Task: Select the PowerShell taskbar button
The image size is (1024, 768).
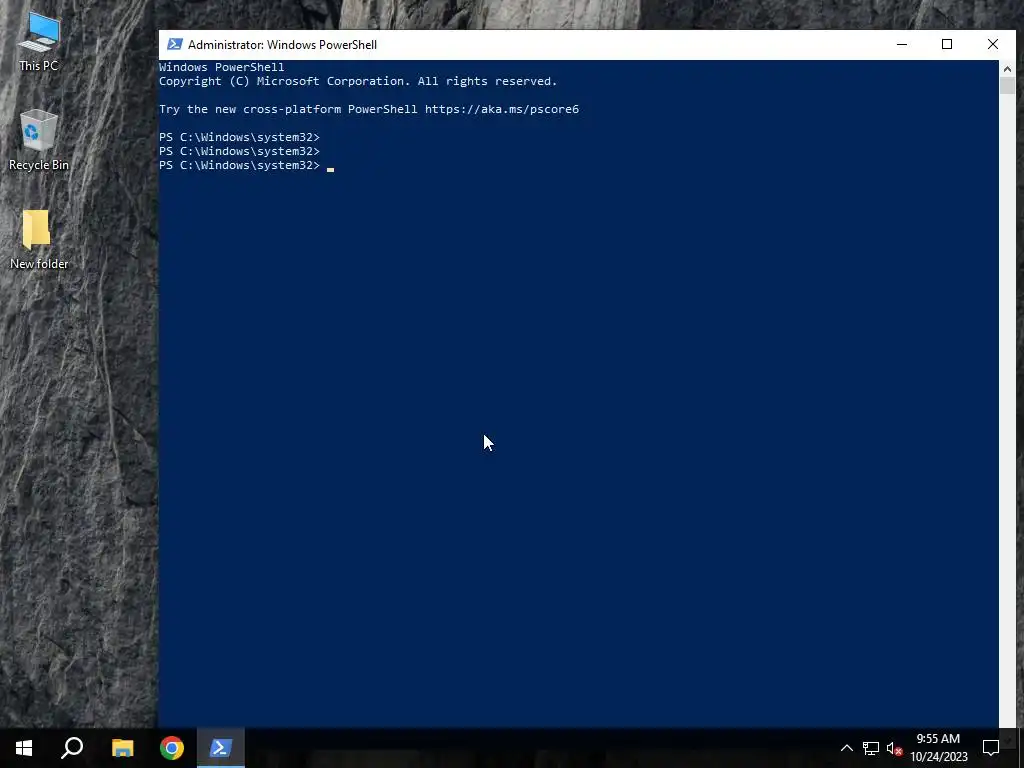Action: point(221,748)
